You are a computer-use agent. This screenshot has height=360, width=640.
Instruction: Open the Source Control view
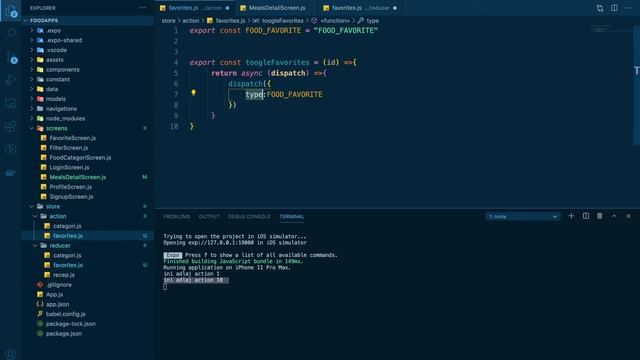point(11,57)
